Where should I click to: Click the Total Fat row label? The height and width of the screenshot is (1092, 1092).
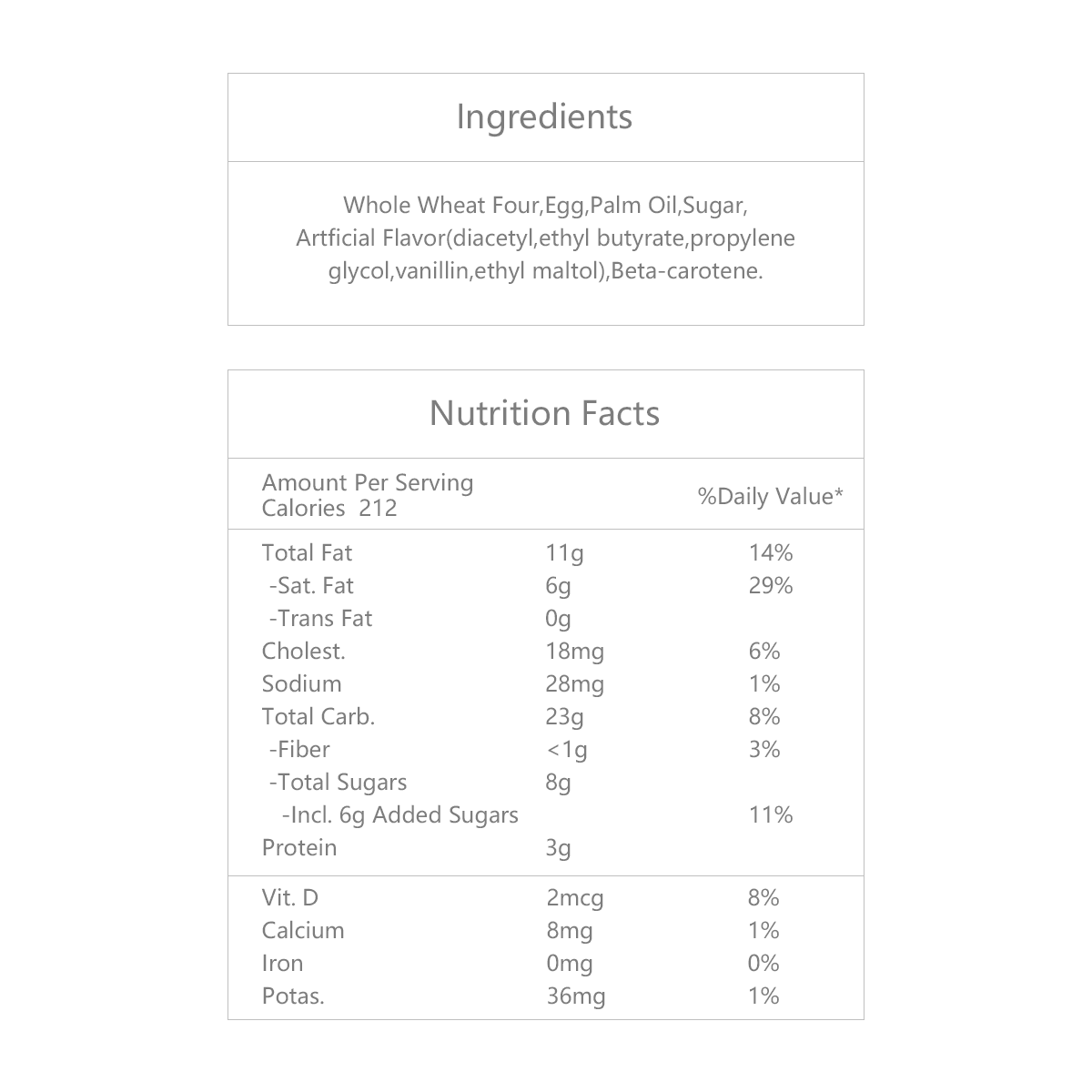(307, 553)
